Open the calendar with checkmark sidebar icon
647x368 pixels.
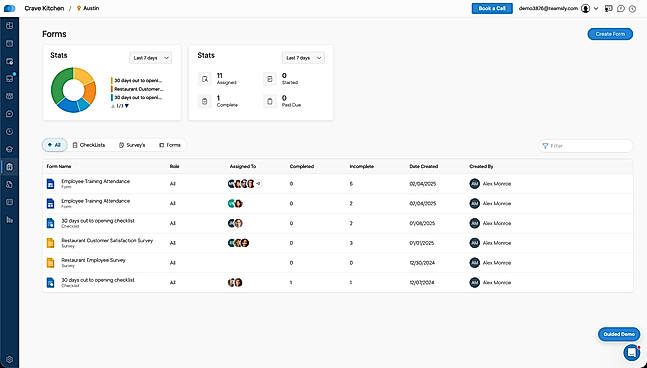[x=9, y=61]
